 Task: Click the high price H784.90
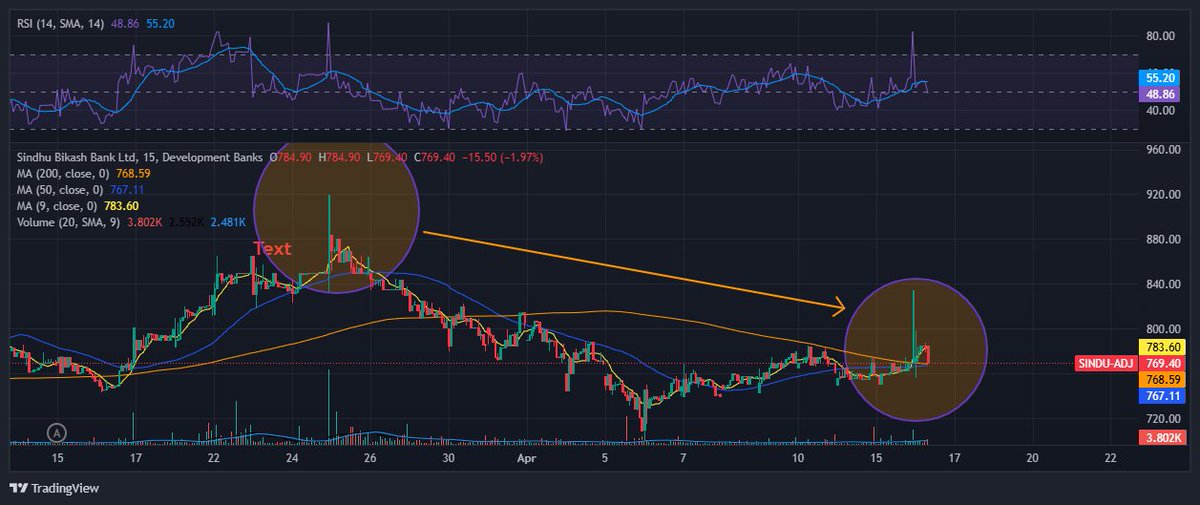pyautogui.click(x=340, y=157)
